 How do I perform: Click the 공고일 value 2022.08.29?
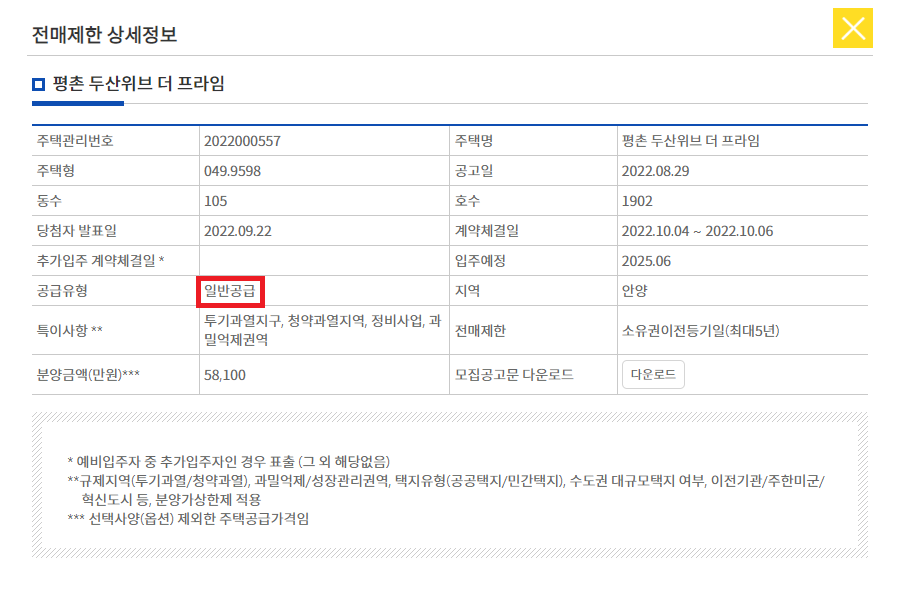click(655, 171)
